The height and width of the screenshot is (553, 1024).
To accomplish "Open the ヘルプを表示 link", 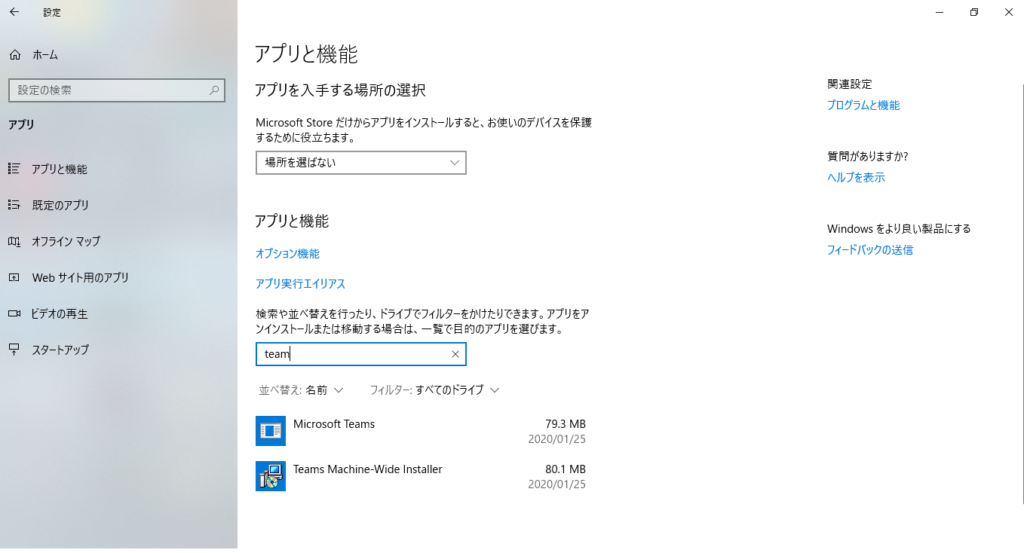I will click(x=856, y=178).
